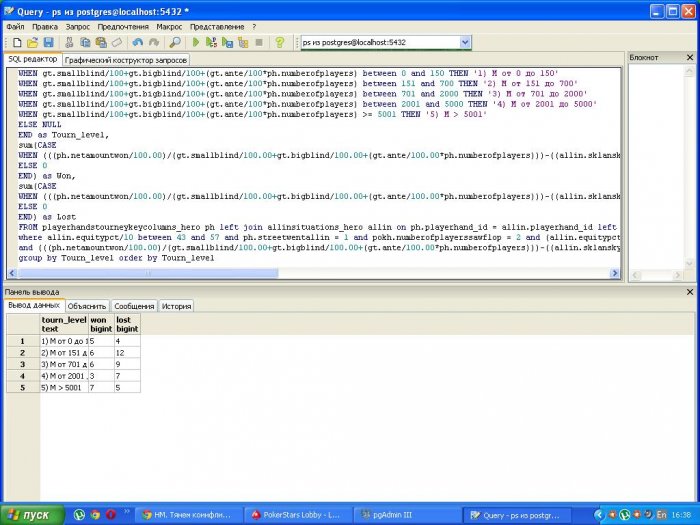700x525 pixels.
Task: Click the Clear edit window eraser icon
Action: point(117,43)
